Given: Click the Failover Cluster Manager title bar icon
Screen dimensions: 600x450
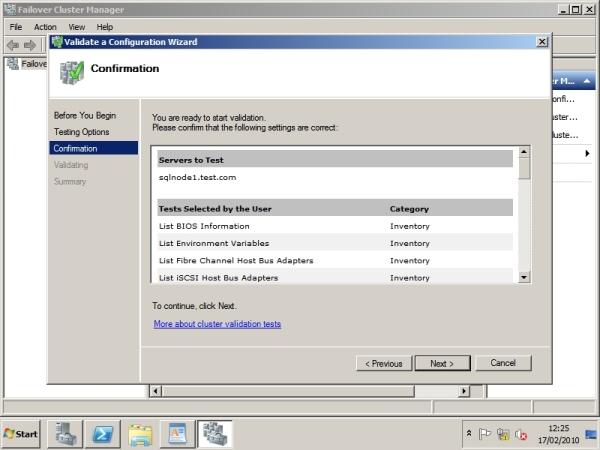Looking at the screenshot, I should 10,9.
